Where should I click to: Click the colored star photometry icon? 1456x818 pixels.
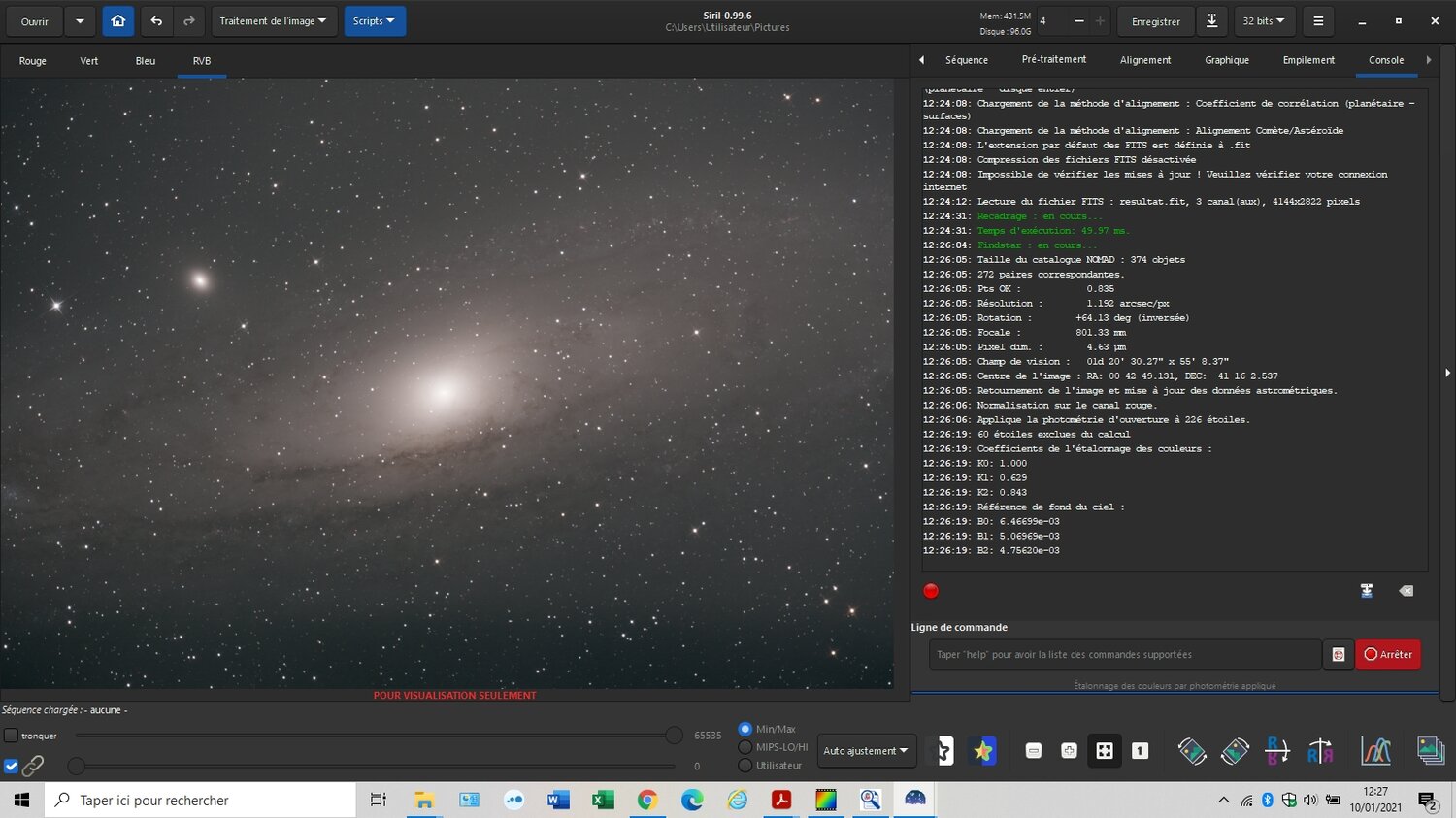click(982, 750)
